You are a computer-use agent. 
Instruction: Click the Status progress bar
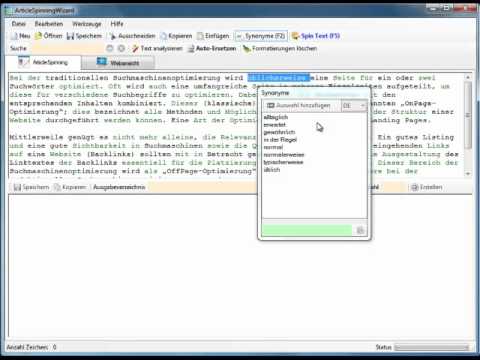coord(432,347)
